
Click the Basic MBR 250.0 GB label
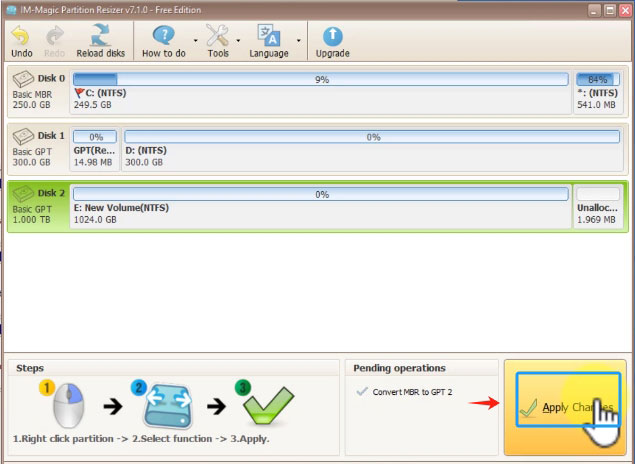click(32, 100)
